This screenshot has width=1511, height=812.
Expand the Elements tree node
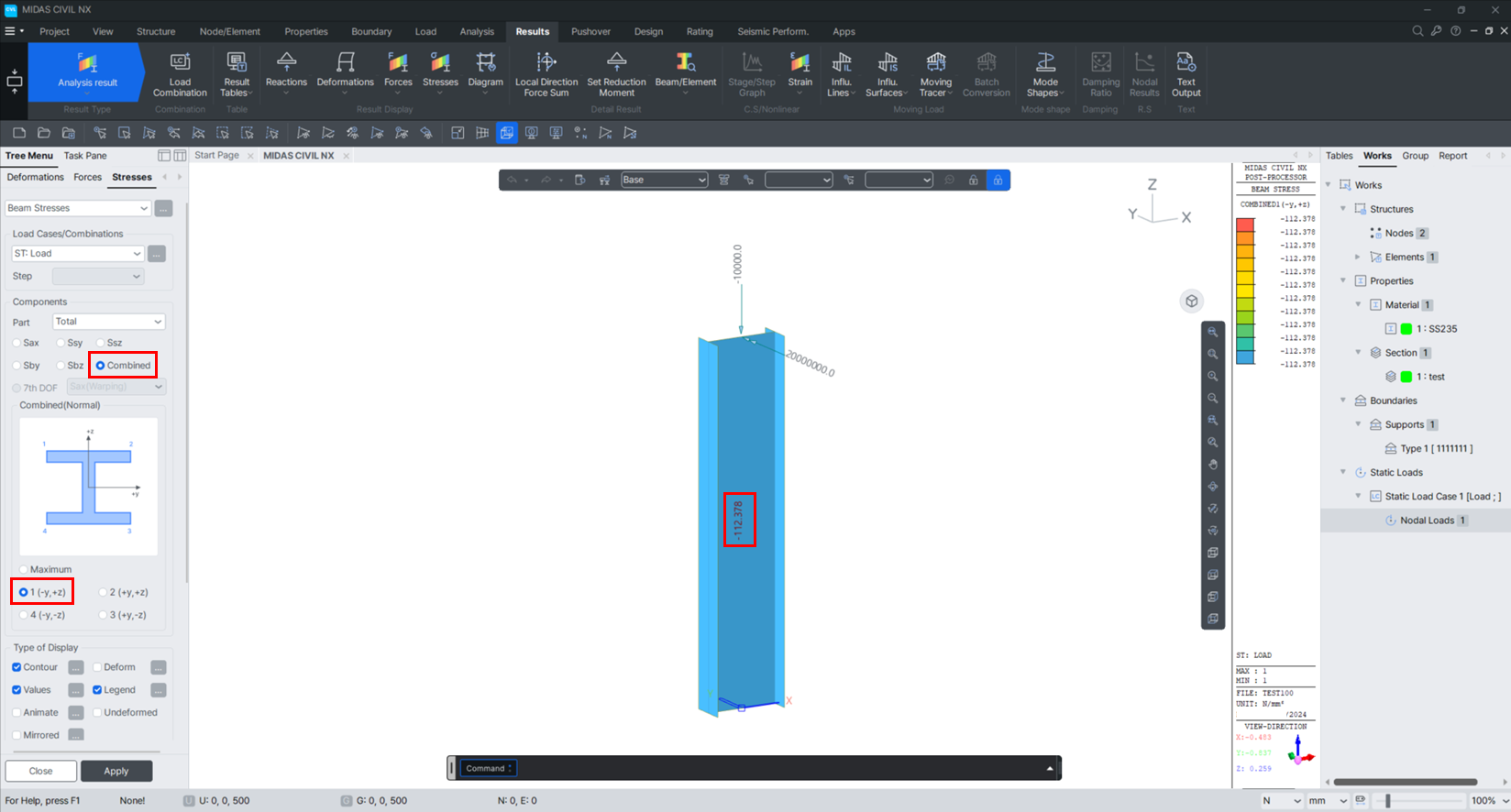pyautogui.click(x=1358, y=257)
